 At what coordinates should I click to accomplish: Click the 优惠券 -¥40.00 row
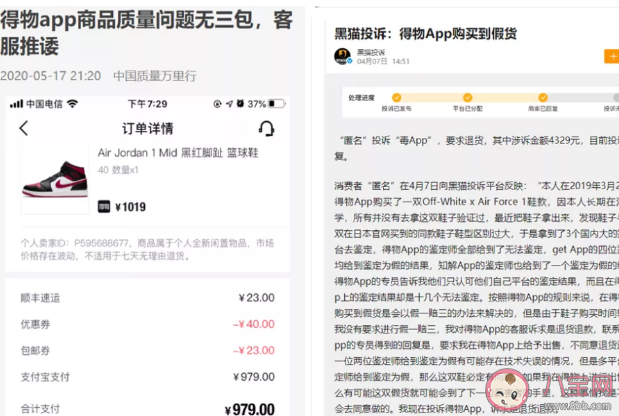(x=148, y=324)
